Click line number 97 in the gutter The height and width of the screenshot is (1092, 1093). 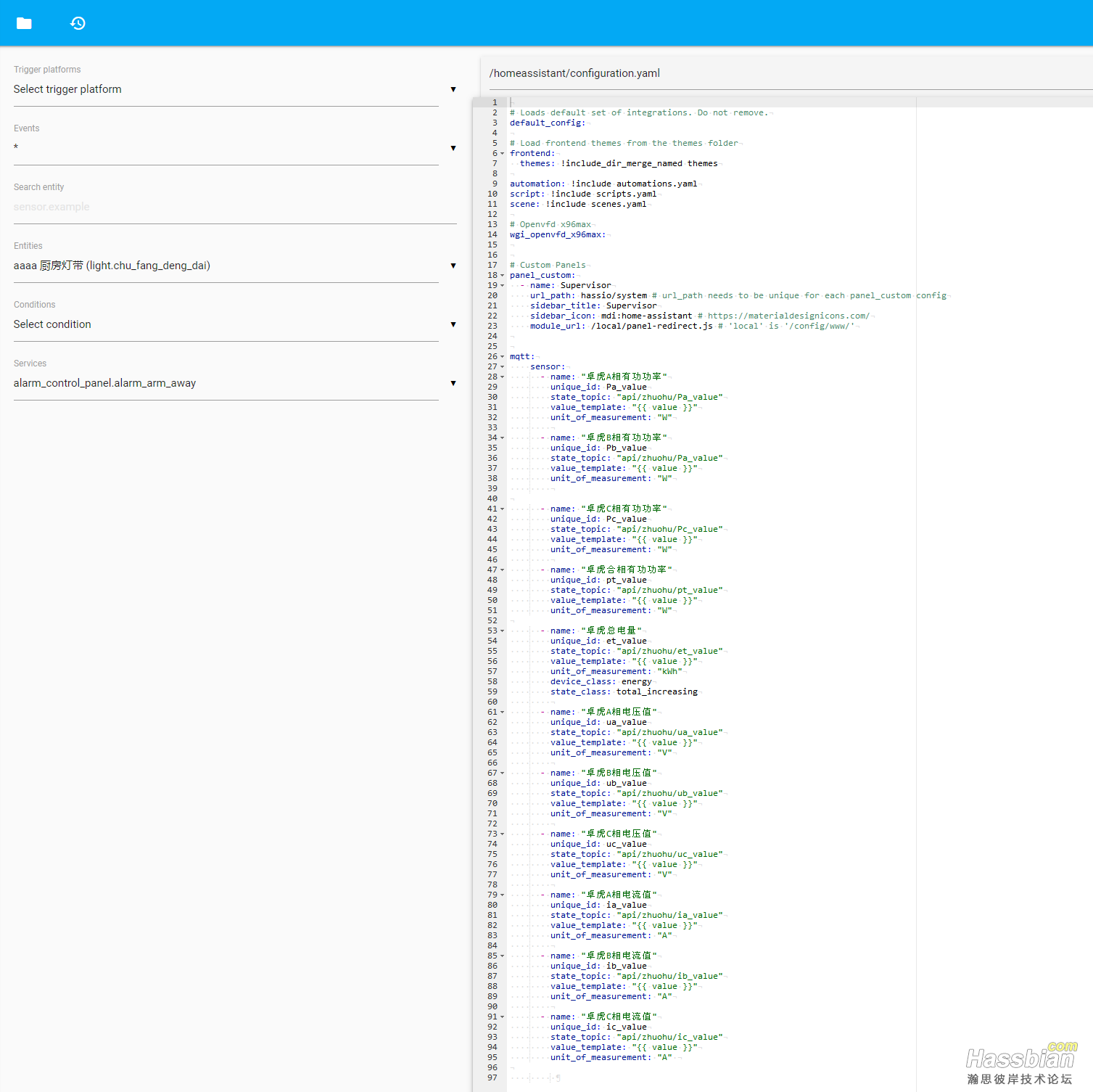[492, 1078]
